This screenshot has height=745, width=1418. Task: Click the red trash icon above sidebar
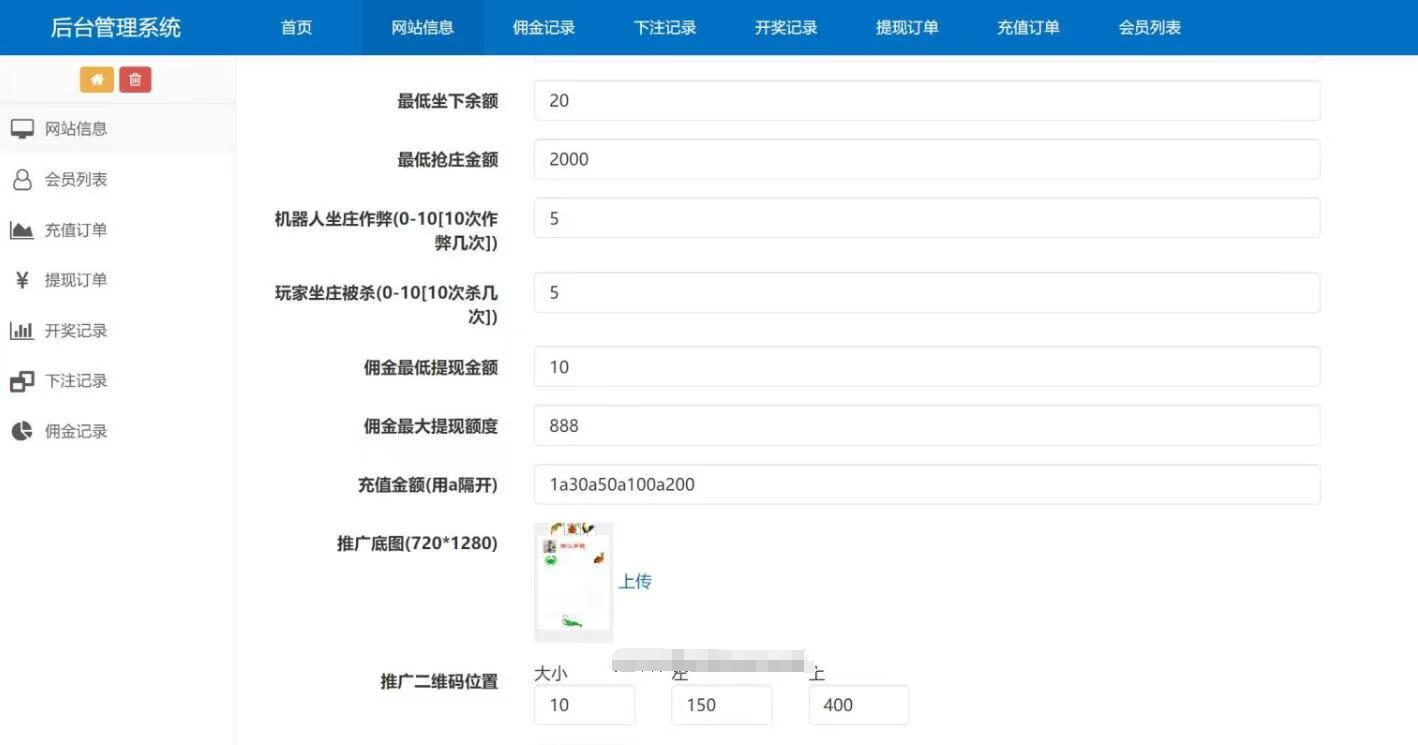[135, 78]
